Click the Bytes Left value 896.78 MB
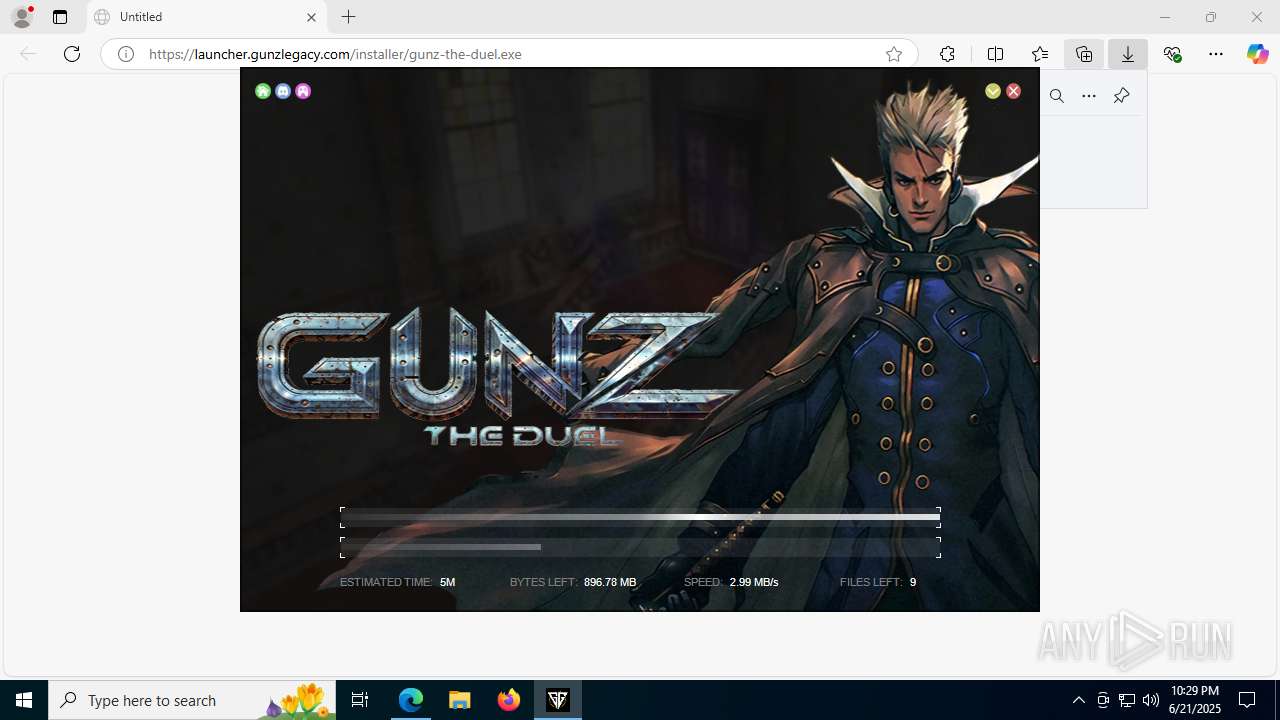The width and height of the screenshot is (1280, 720). (x=610, y=582)
